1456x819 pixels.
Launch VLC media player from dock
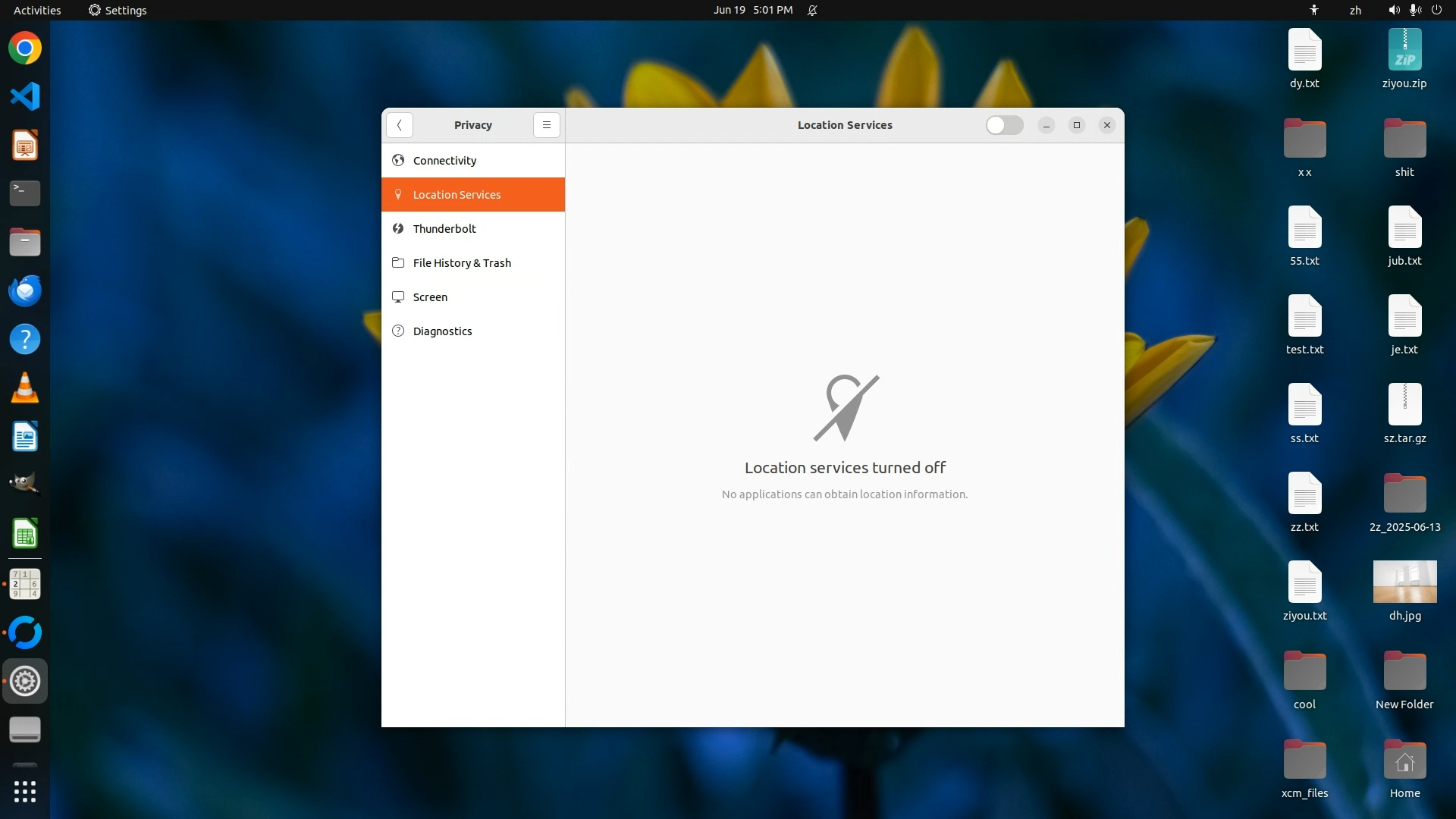pos(25,388)
